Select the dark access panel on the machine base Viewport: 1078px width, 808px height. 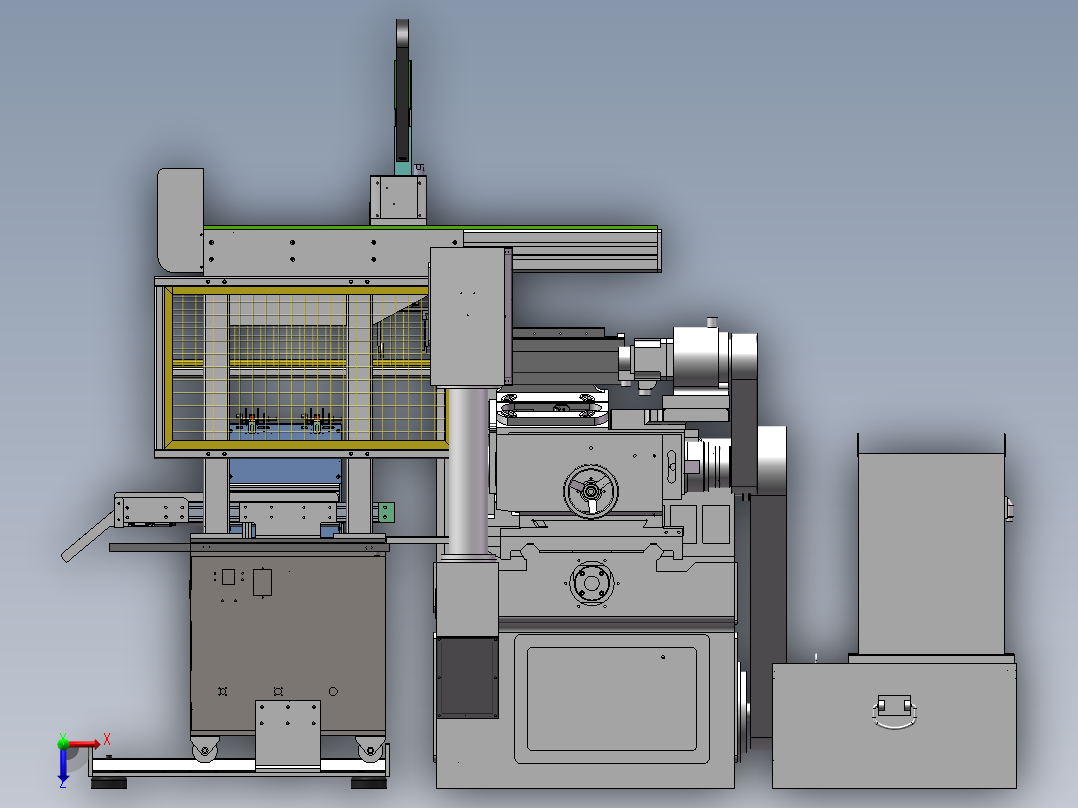coord(468,677)
